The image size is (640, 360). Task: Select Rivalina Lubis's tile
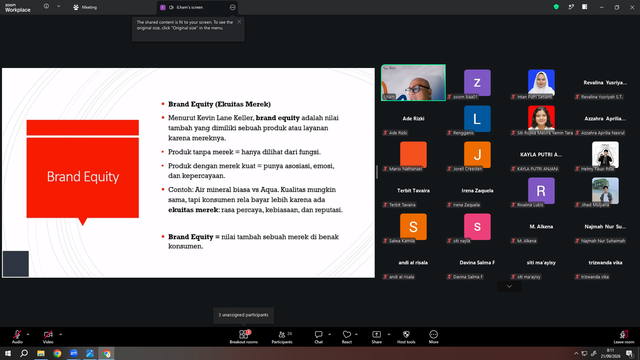click(541, 190)
